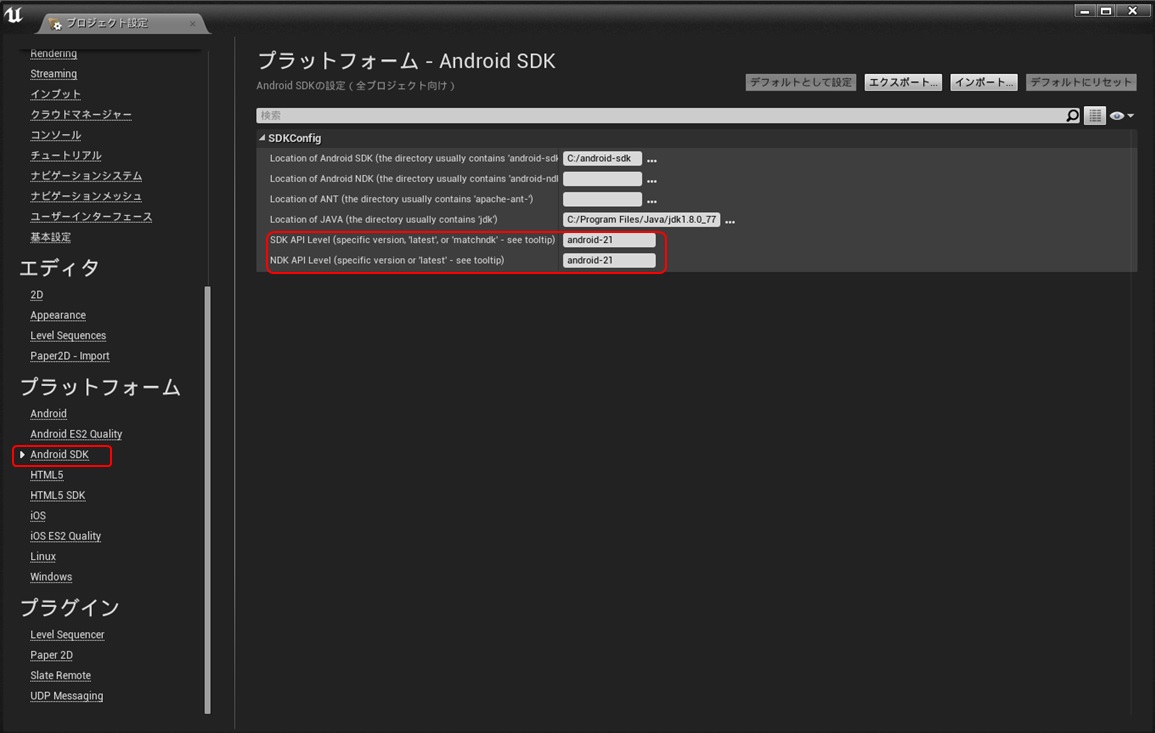Edit the ANT location field
Image resolution: width=1155 pixels, height=733 pixels.
point(602,199)
